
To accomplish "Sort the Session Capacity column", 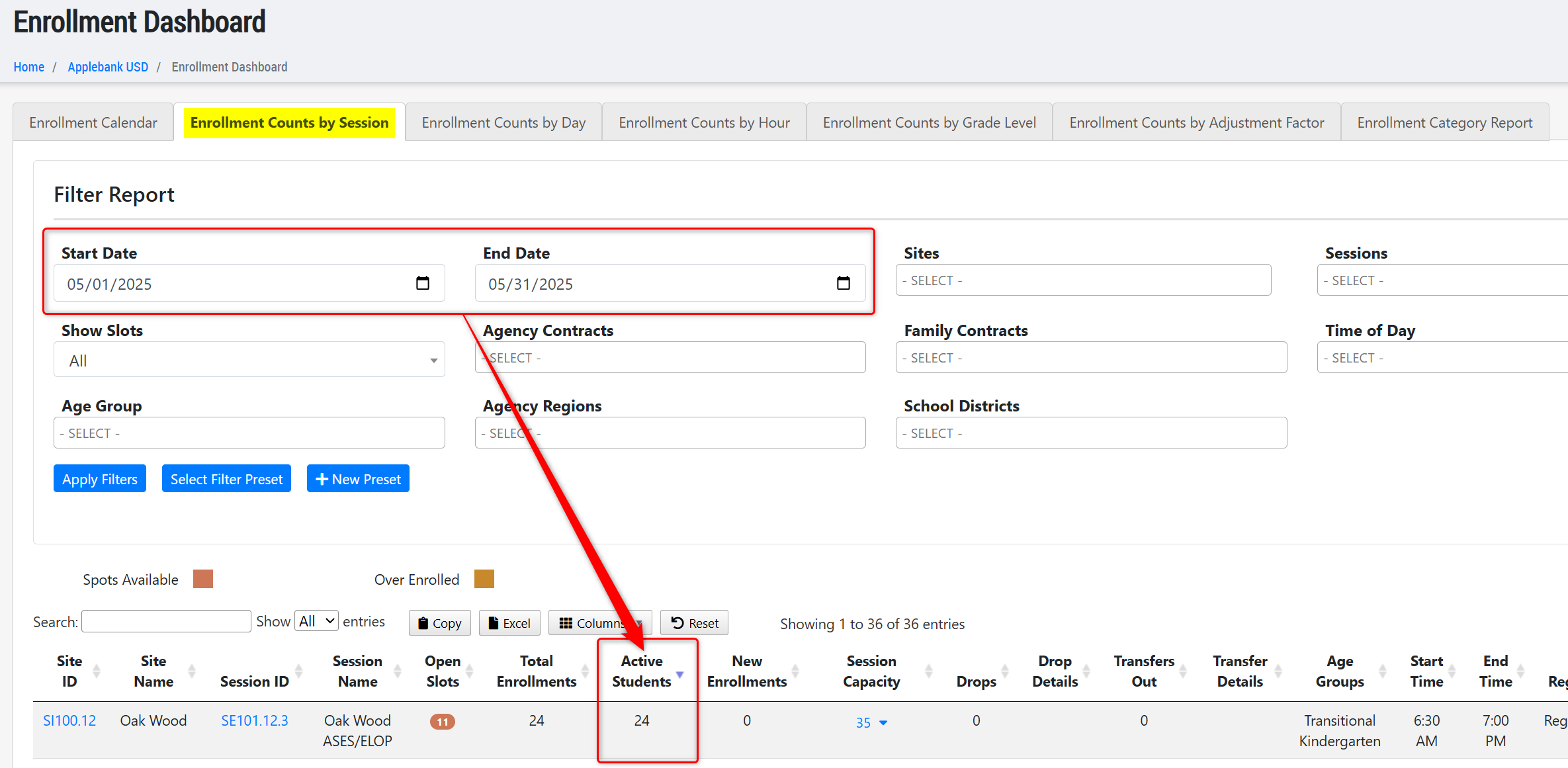I will pyautogui.click(x=928, y=671).
